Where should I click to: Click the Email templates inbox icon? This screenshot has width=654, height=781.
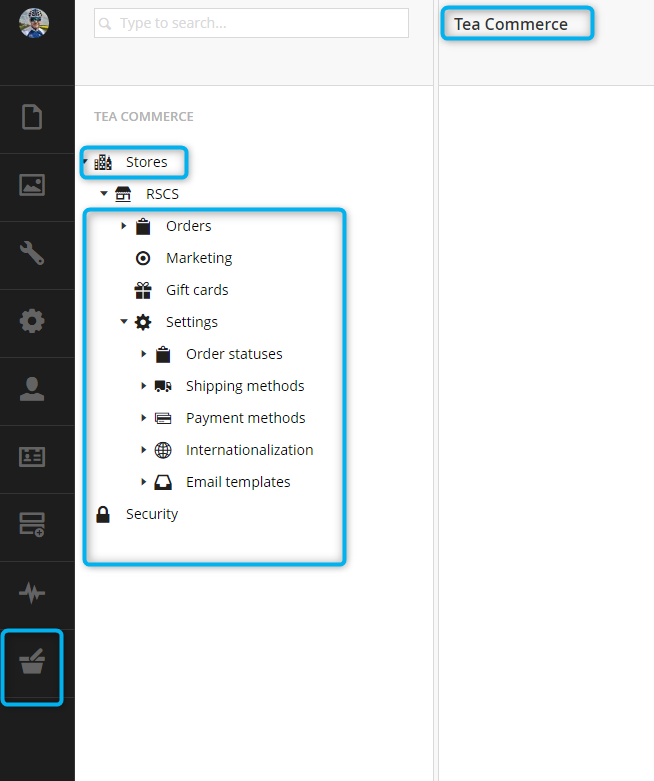(x=163, y=482)
